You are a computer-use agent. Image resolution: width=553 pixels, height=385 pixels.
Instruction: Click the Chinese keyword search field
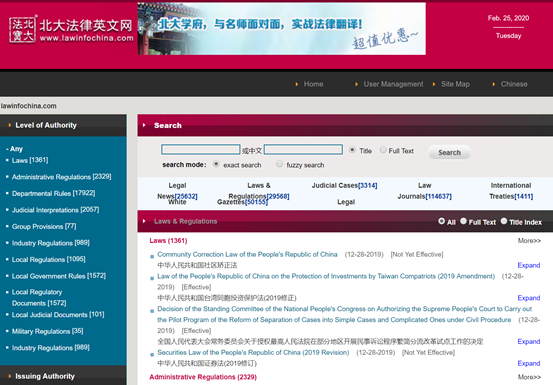click(x=303, y=149)
